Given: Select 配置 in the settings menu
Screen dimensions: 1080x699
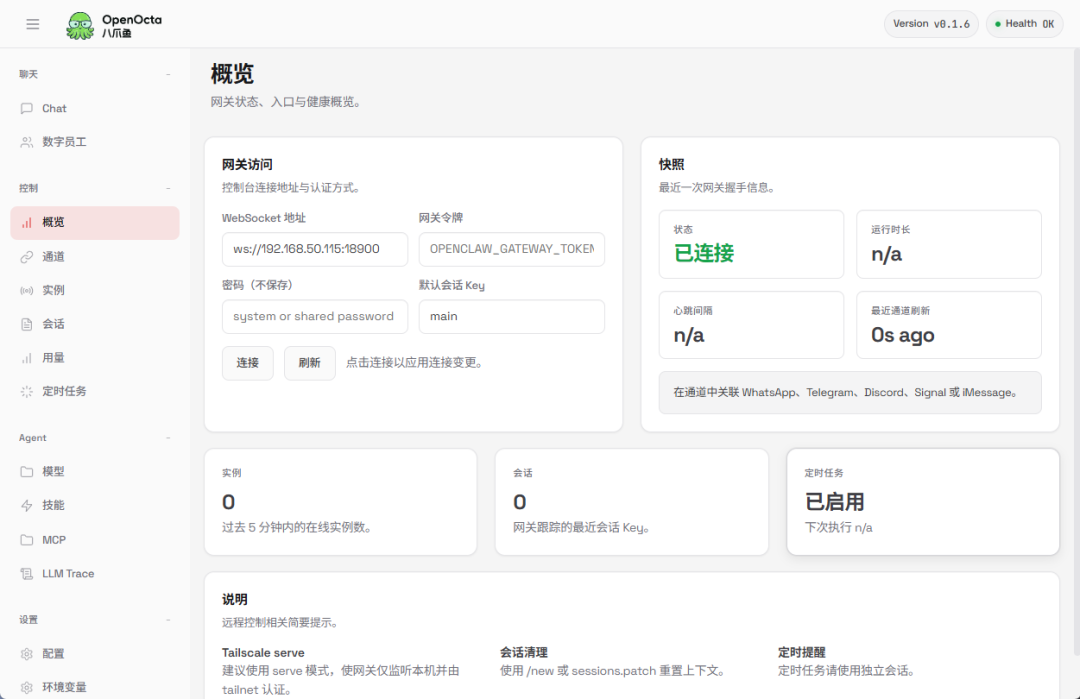Looking at the screenshot, I should [26, 653].
